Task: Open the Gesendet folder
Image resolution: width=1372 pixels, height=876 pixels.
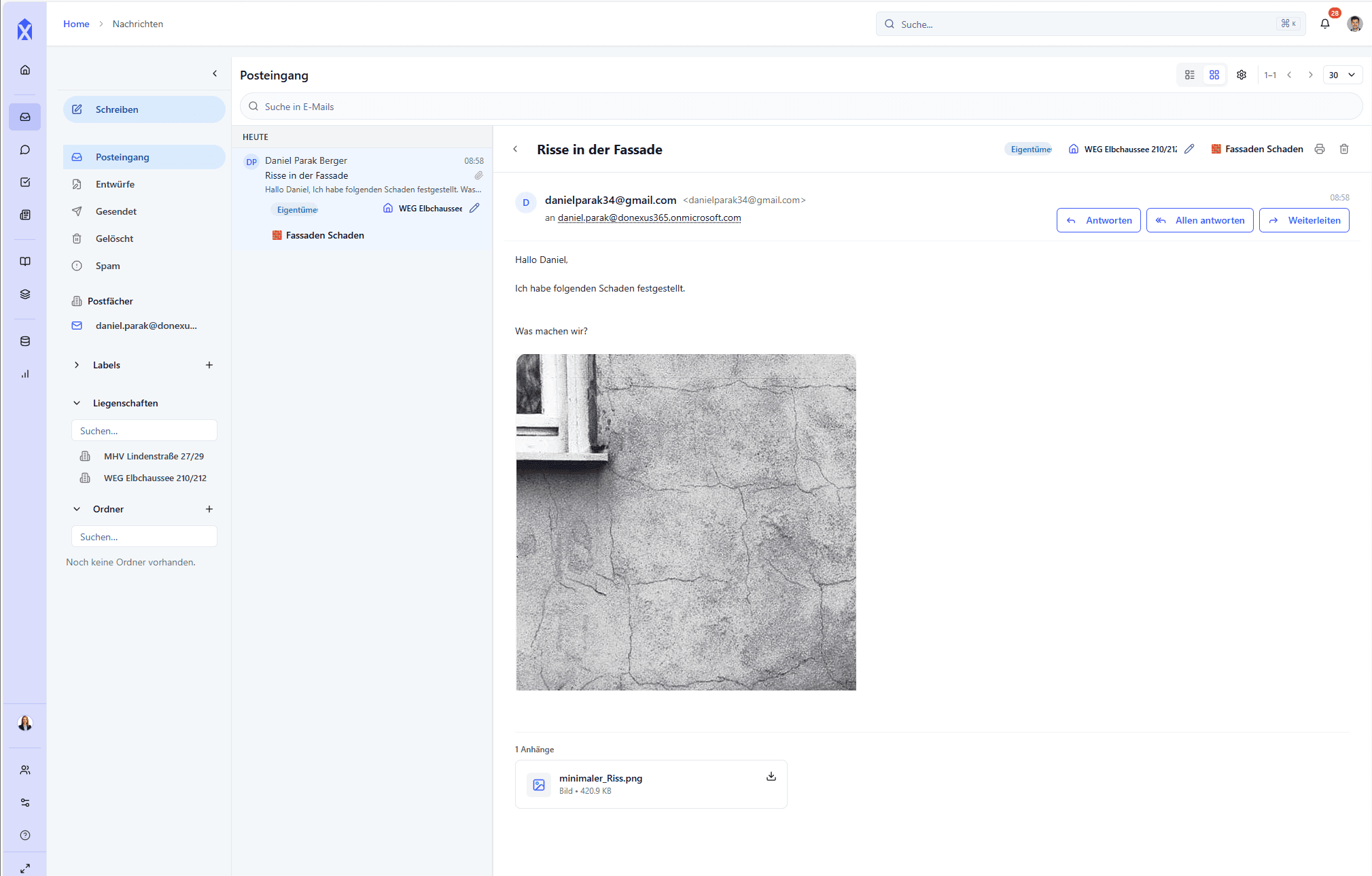Action: [116, 211]
